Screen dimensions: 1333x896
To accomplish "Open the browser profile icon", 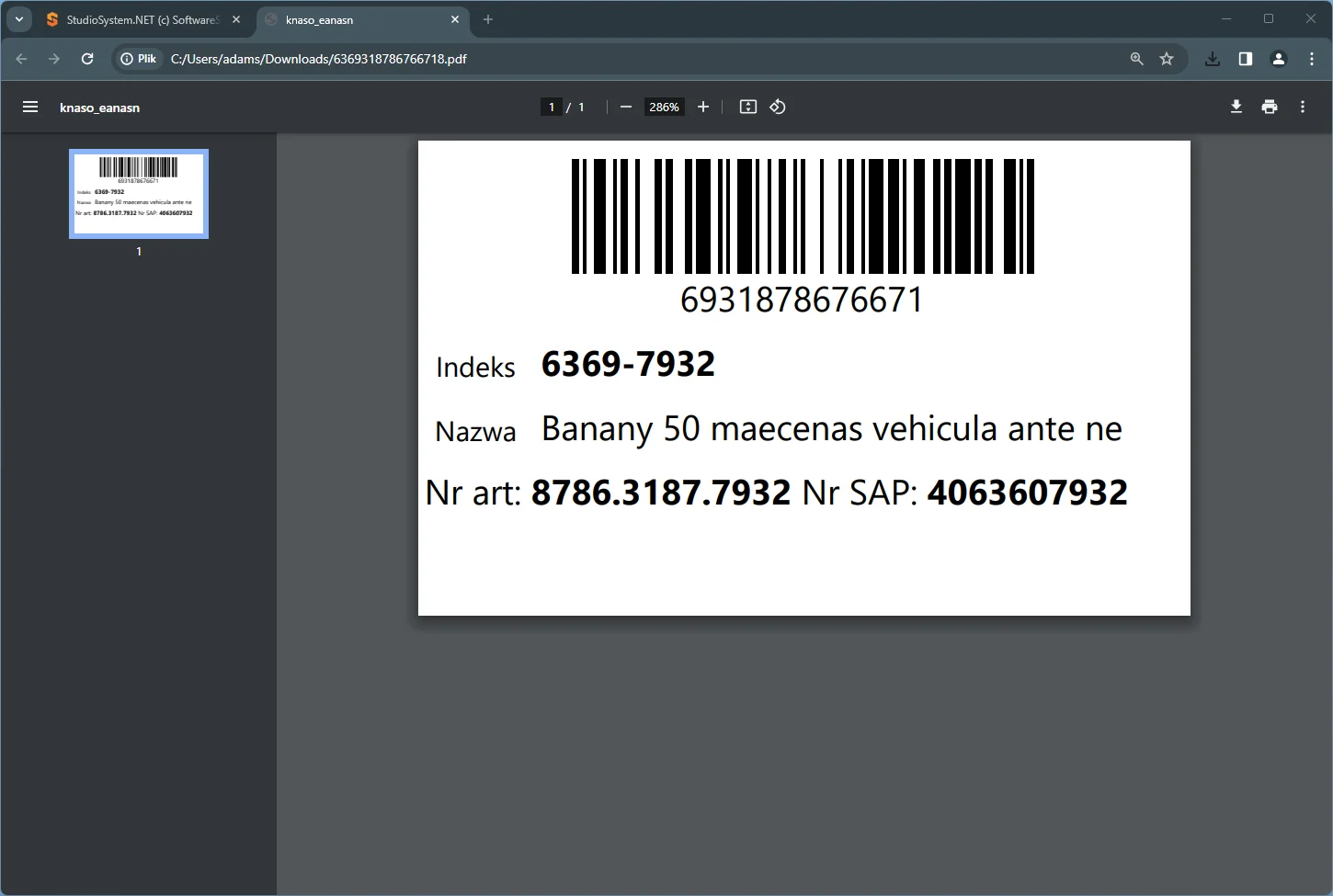I will pos(1278,59).
